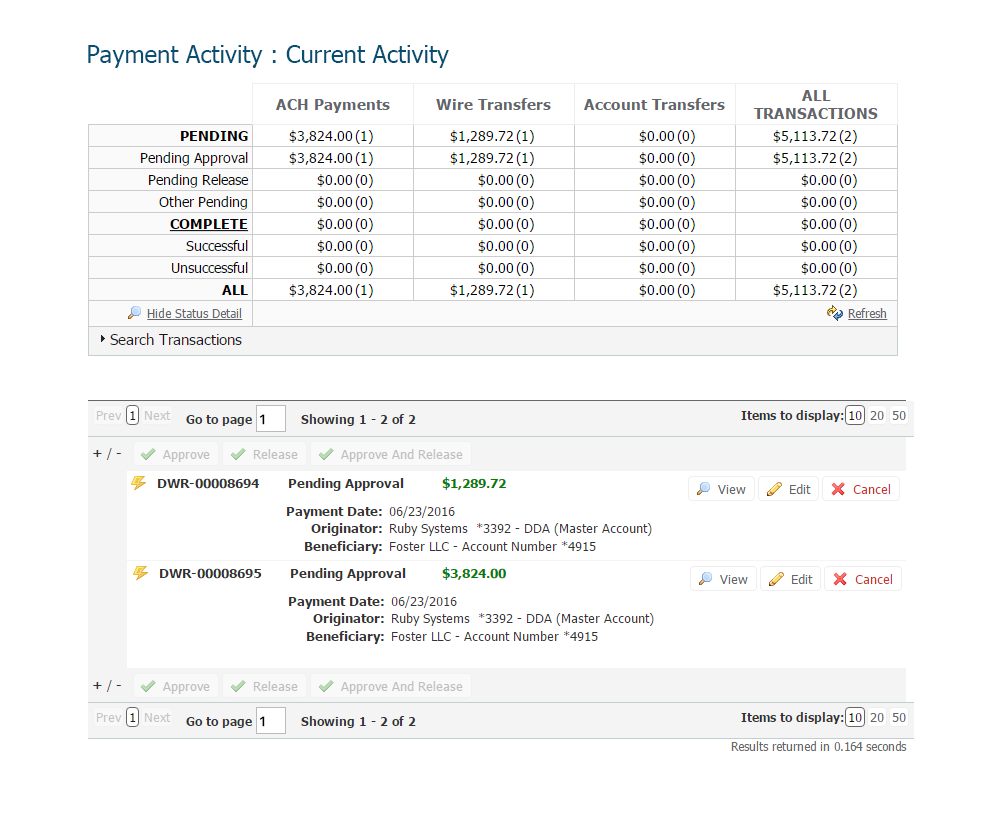This screenshot has height=831, width=1000.
Task: Click page 1 in top pagination
Action: (x=133, y=416)
